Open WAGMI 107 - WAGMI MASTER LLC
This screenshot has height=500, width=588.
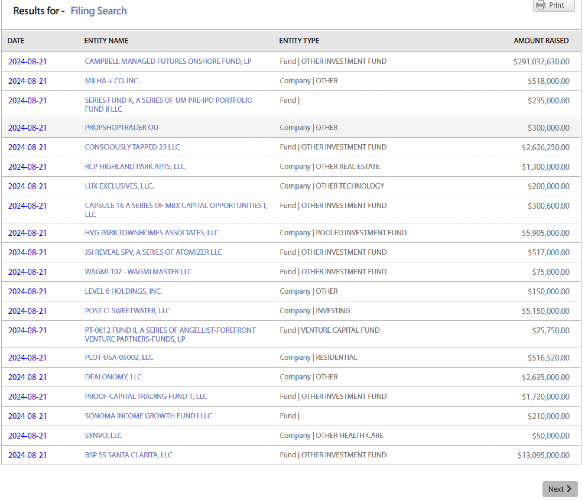(138, 272)
